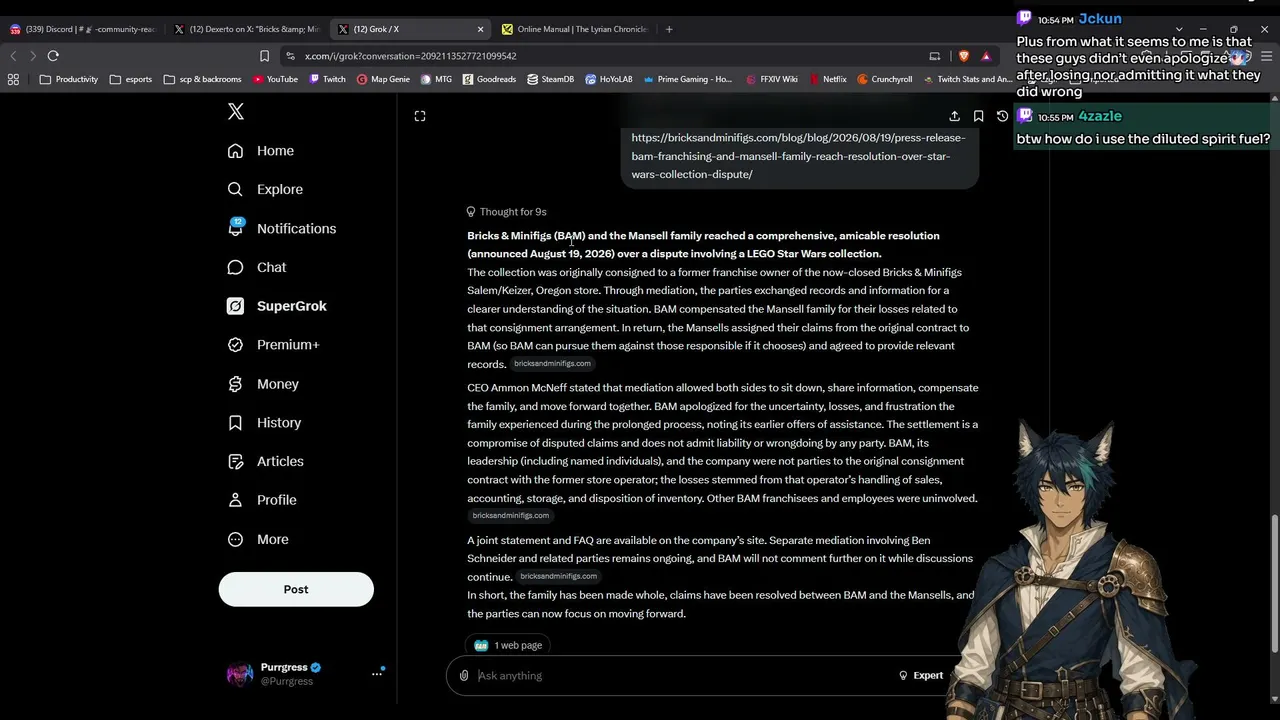Click the Money dollar icon
Screen dimensions: 1280x720
pos(235,384)
